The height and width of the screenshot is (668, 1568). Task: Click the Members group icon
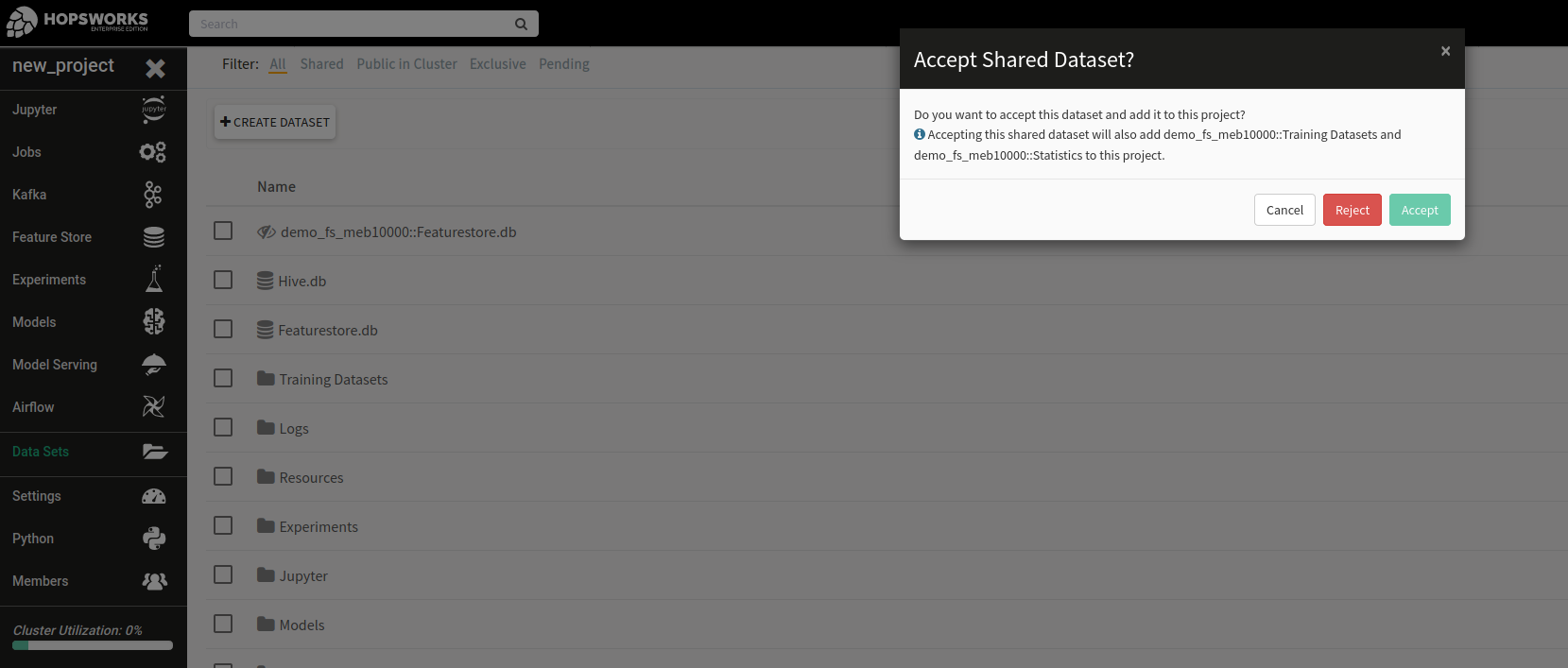point(155,581)
